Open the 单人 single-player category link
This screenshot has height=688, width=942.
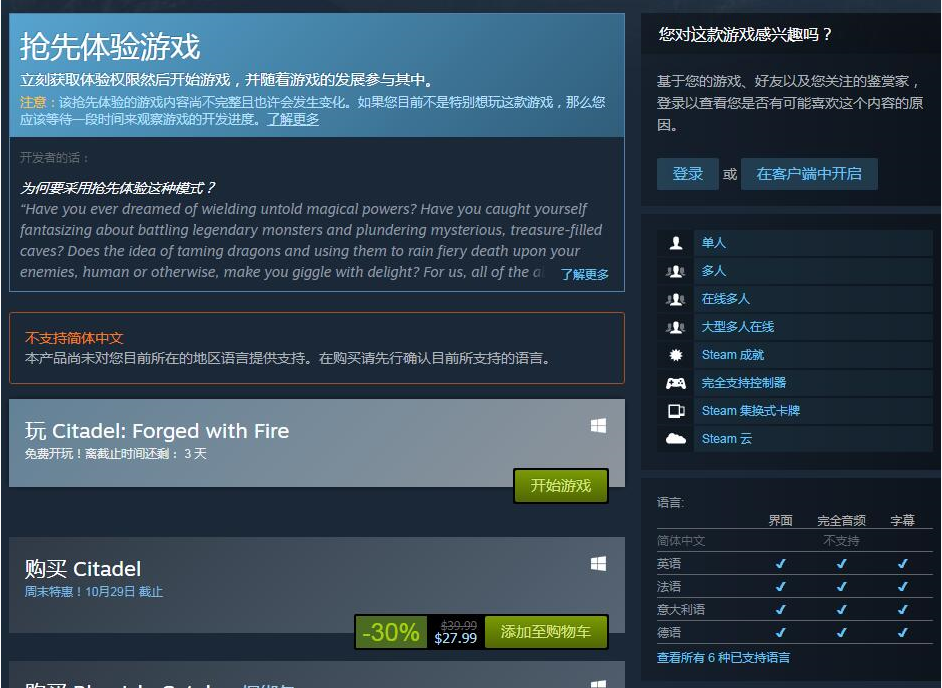coord(714,243)
